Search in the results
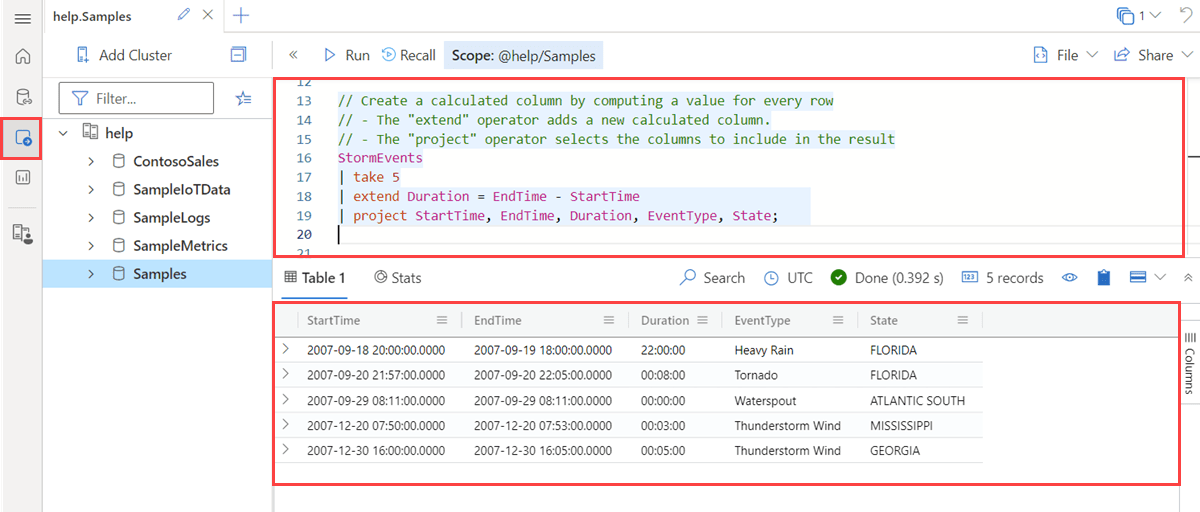 point(712,278)
